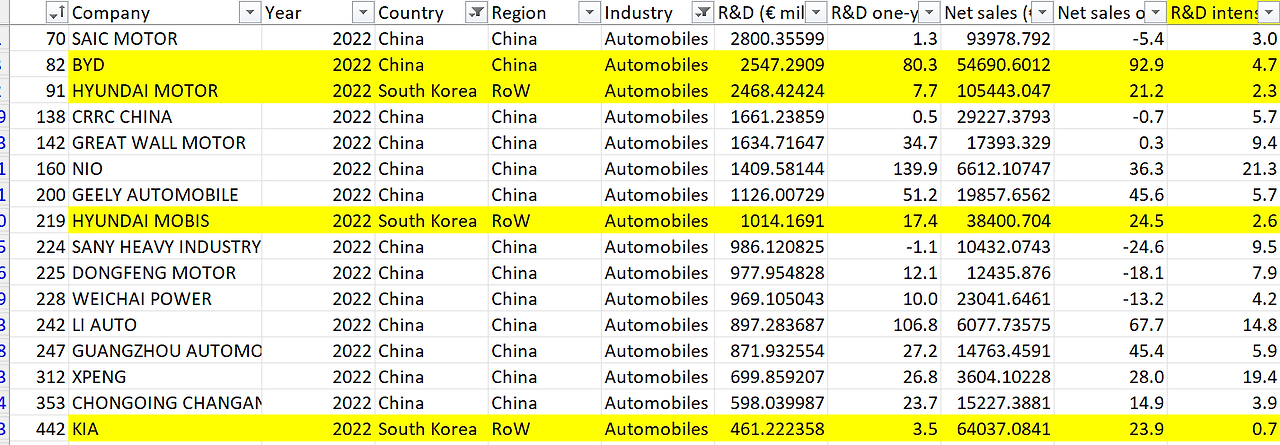Select the net sales growth value 67.7

(x=1112, y=325)
